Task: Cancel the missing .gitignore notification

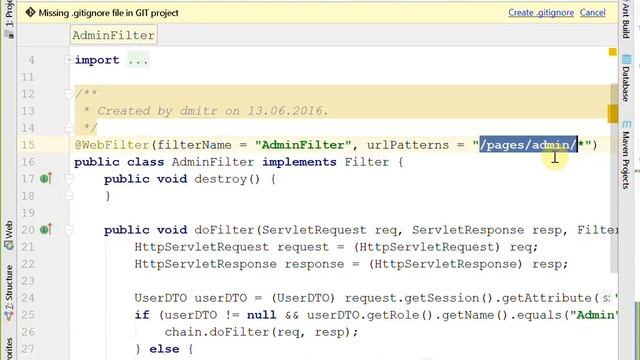Action: click(x=592, y=13)
